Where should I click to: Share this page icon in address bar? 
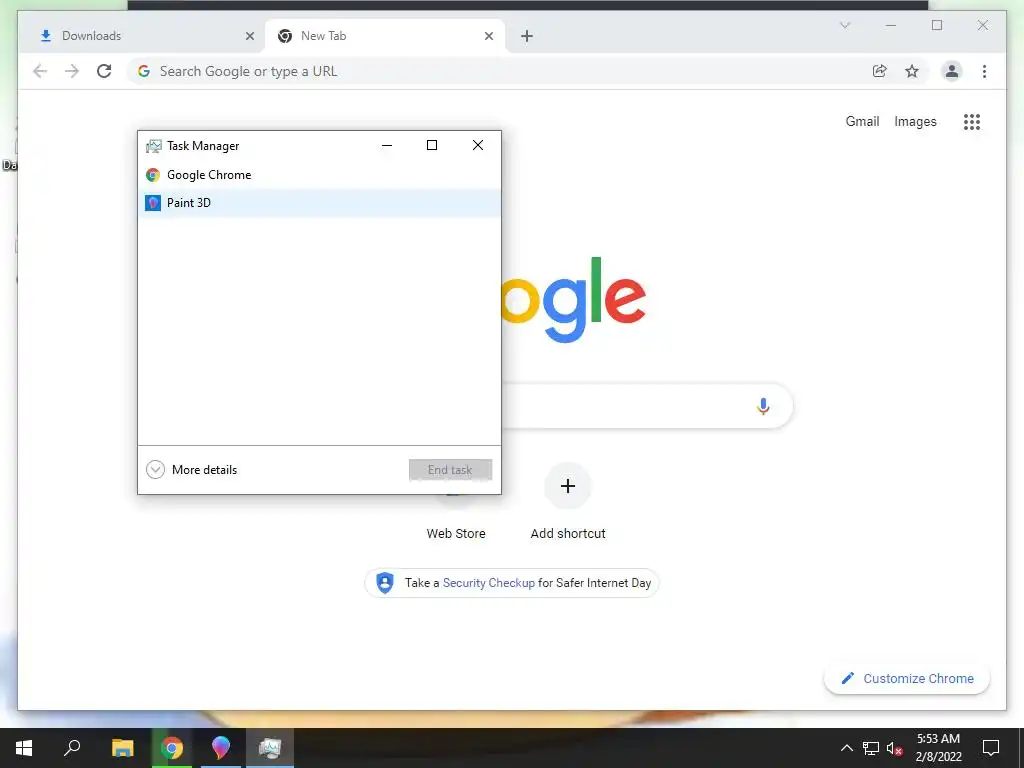[880, 71]
